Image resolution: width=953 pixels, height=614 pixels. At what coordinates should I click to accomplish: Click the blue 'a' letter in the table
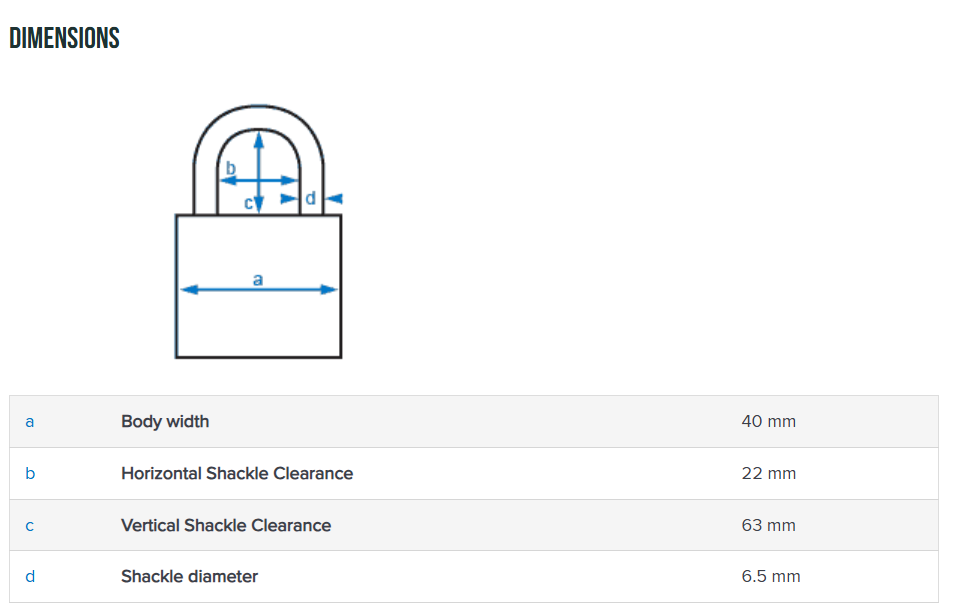(x=30, y=422)
